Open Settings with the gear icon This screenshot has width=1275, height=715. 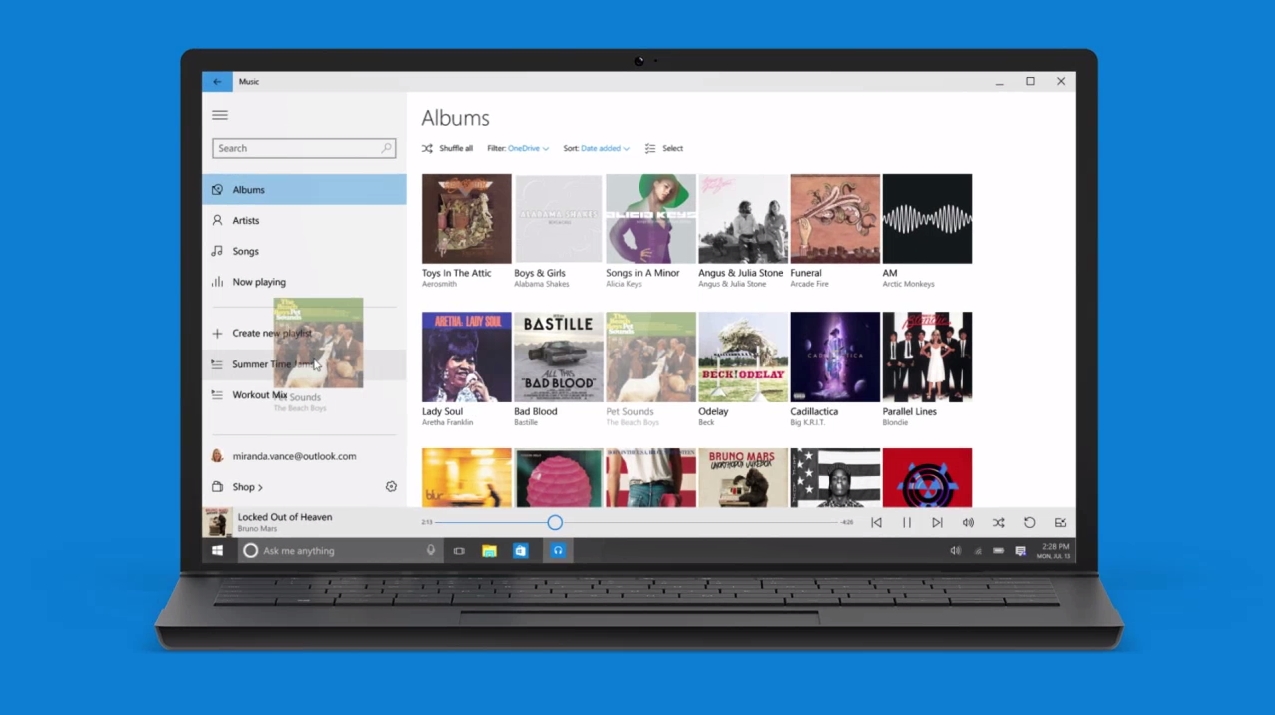[x=391, y=487]
